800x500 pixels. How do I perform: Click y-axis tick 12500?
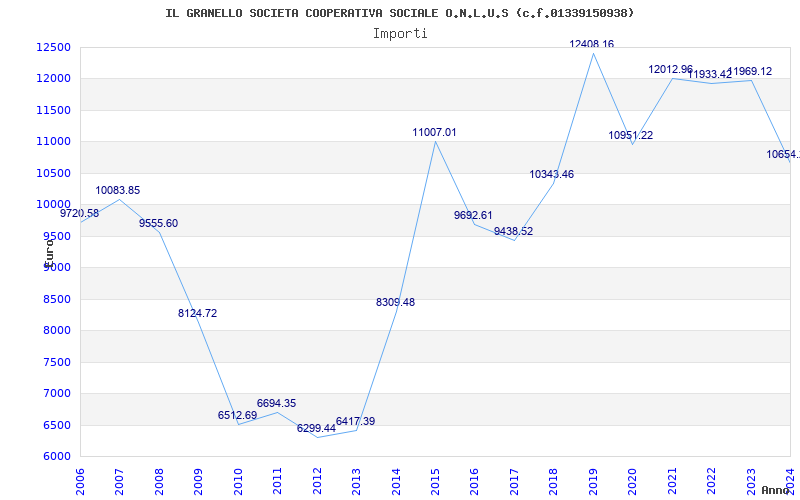coord(53,47)
